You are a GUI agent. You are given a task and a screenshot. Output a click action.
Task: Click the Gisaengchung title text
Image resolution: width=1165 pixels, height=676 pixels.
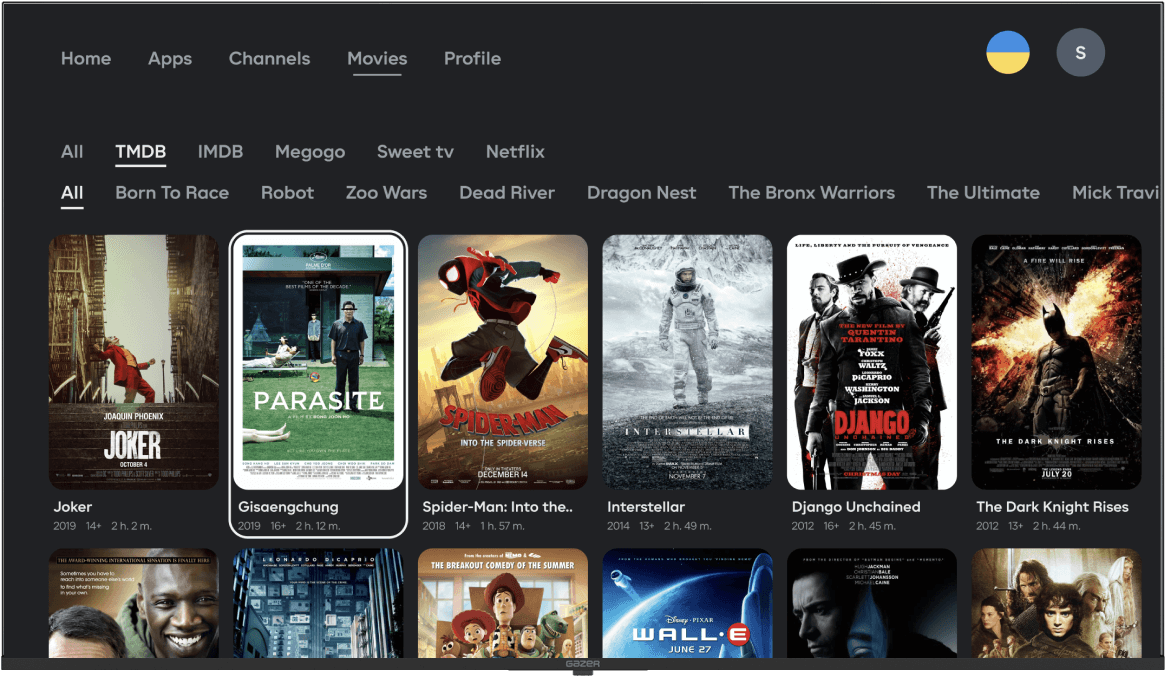(288, 507)
